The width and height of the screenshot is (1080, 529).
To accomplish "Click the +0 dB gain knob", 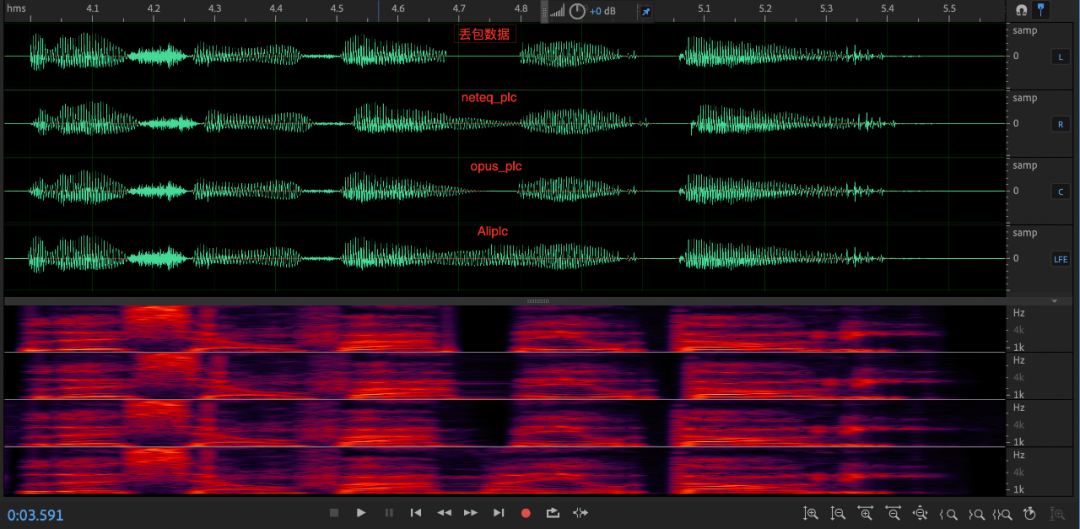I will pyautogui.click(x=576, y=11).
